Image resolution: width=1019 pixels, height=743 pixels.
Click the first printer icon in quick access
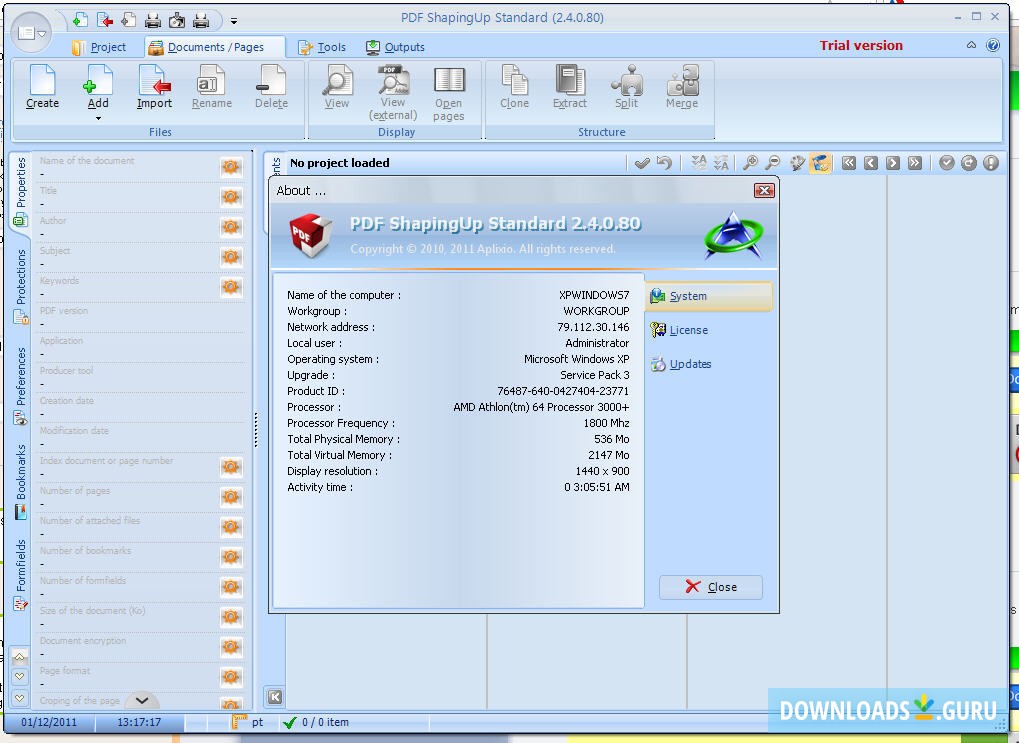click(153, 21)
